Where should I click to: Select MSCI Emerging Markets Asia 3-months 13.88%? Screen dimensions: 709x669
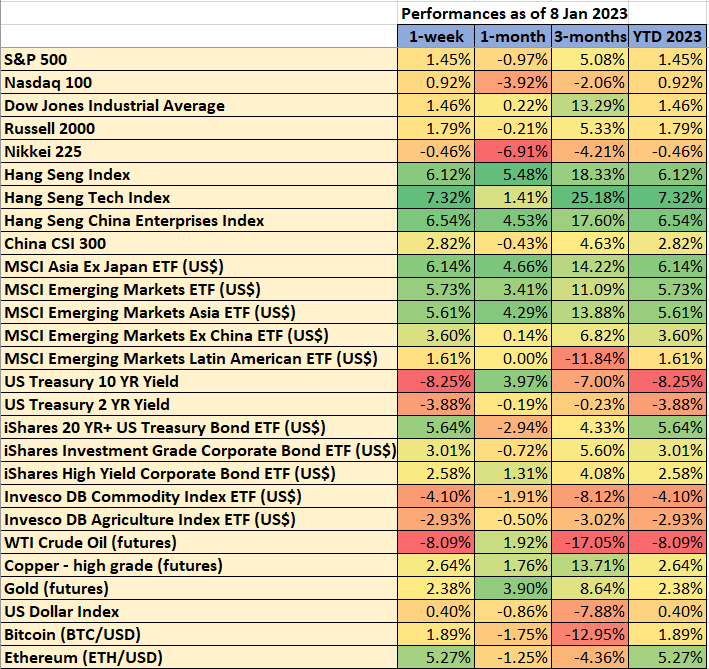590,313
